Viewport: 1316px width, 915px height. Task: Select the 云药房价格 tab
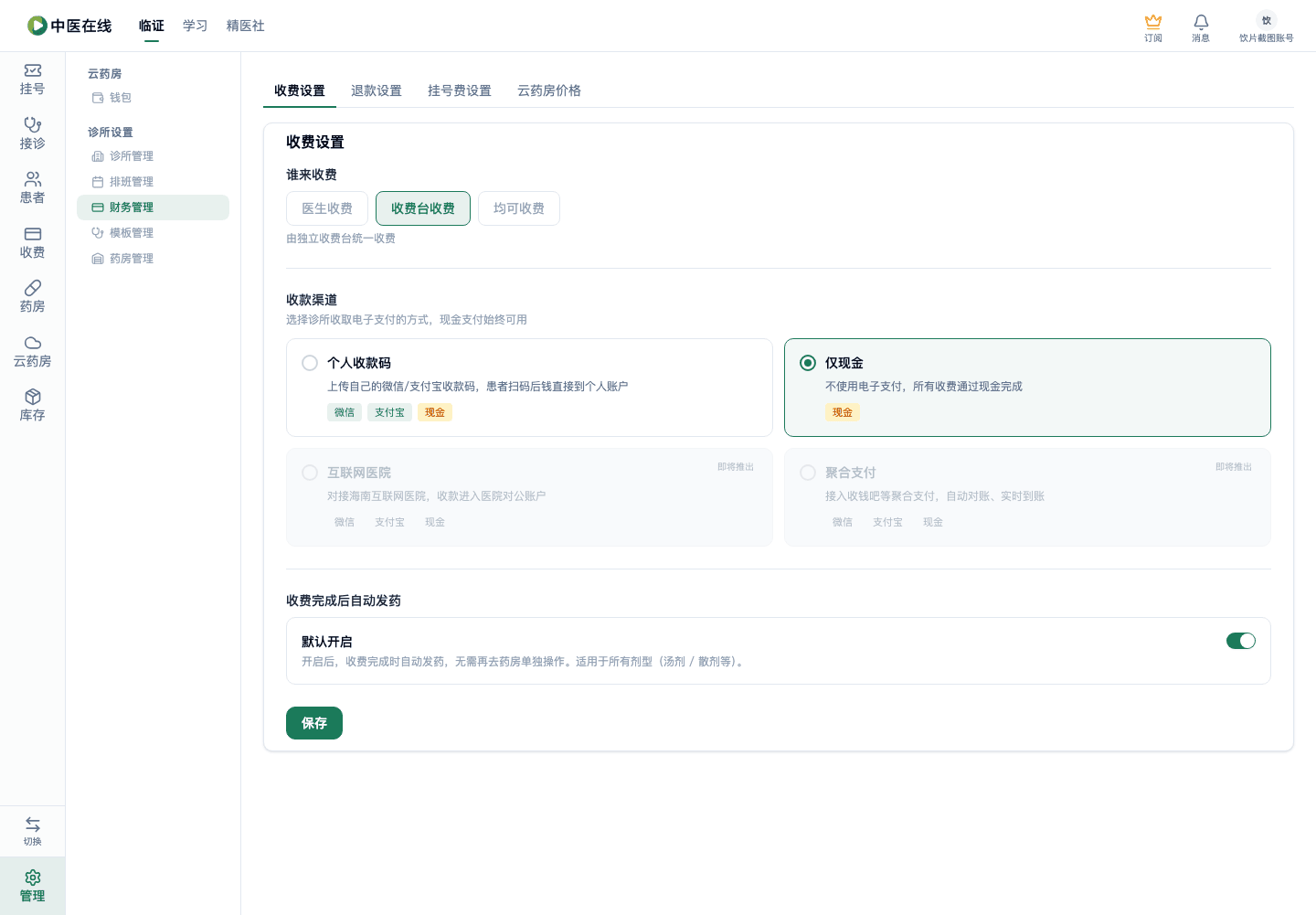[x=549, y=90]
